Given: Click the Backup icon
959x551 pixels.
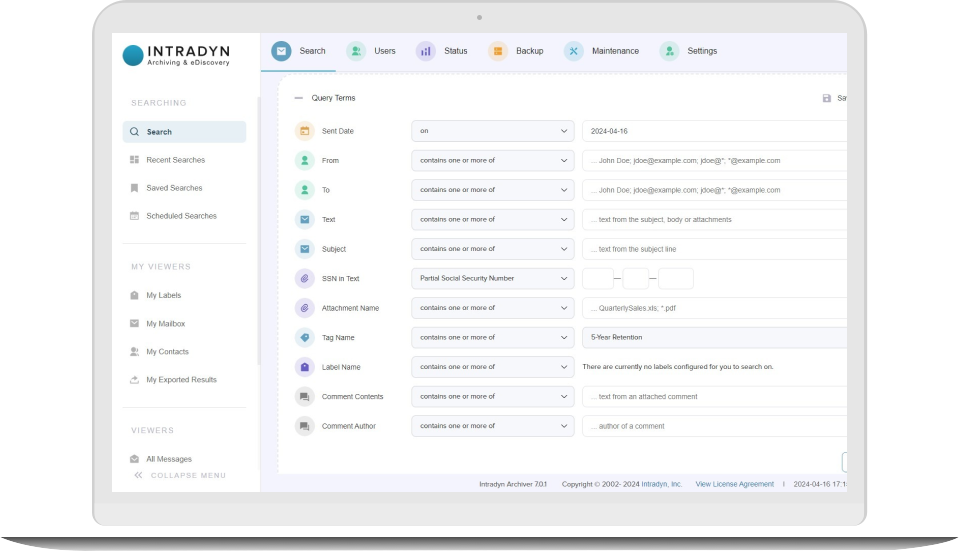Looking at the screenshot, I should tap(498, 51).
